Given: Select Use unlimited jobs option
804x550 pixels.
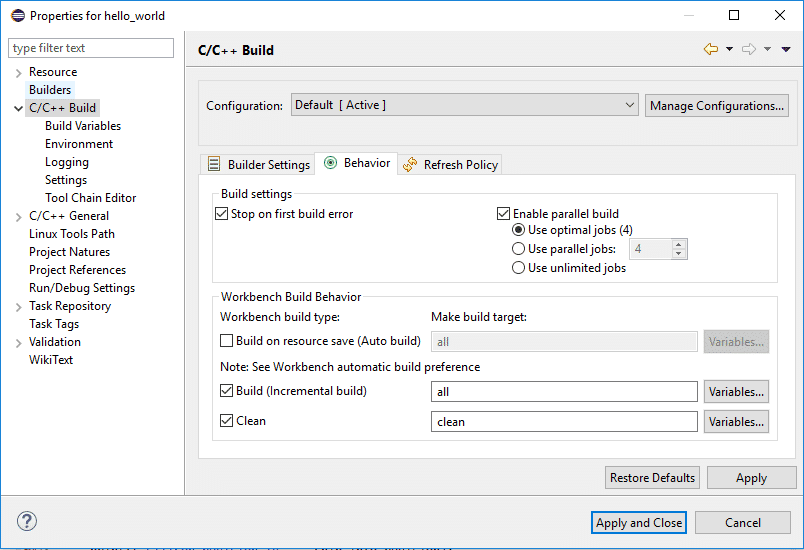Looking at the screenshot, I should coord(518,268).
